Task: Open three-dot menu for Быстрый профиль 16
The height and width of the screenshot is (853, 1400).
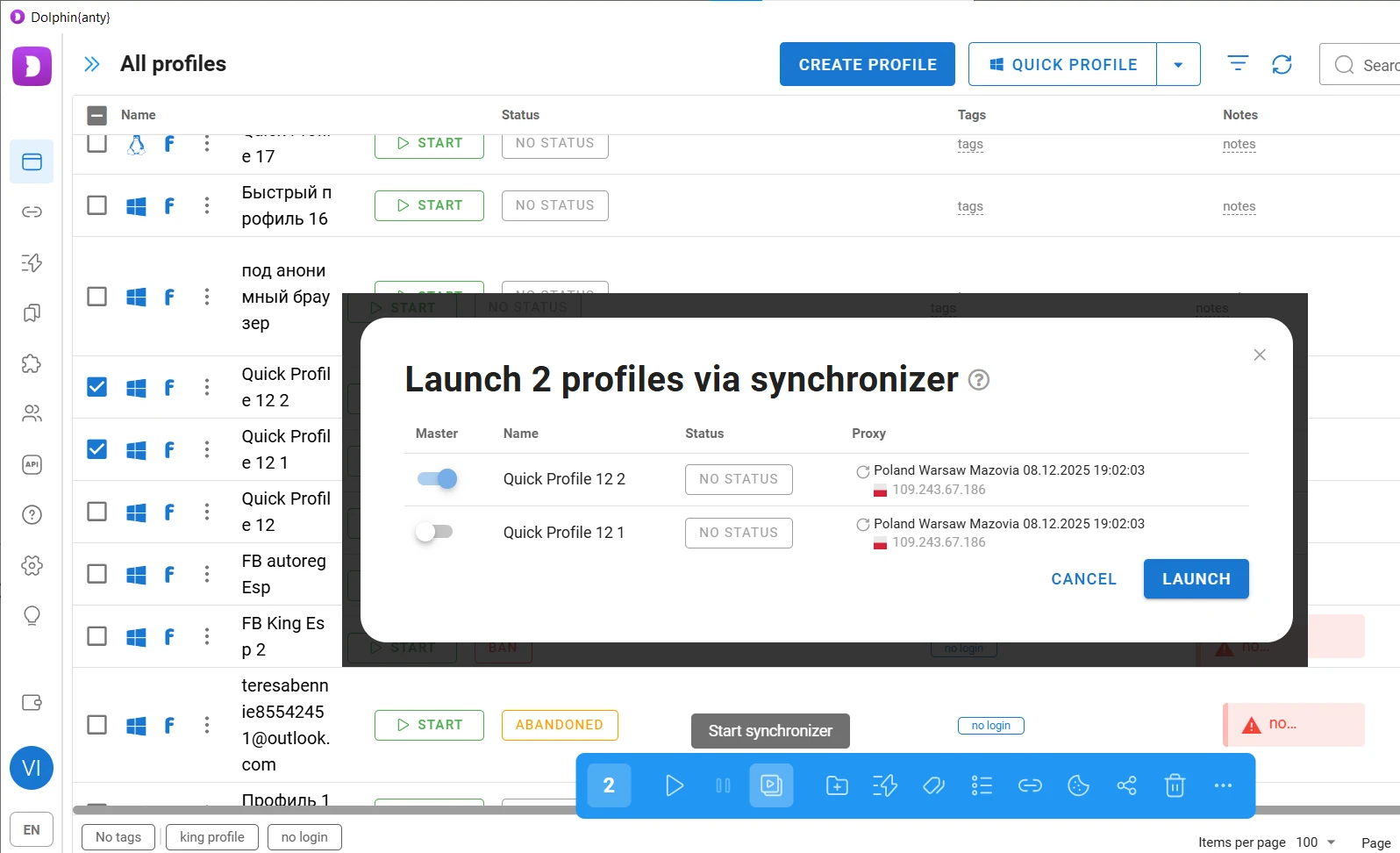Action: pos(207,205)
